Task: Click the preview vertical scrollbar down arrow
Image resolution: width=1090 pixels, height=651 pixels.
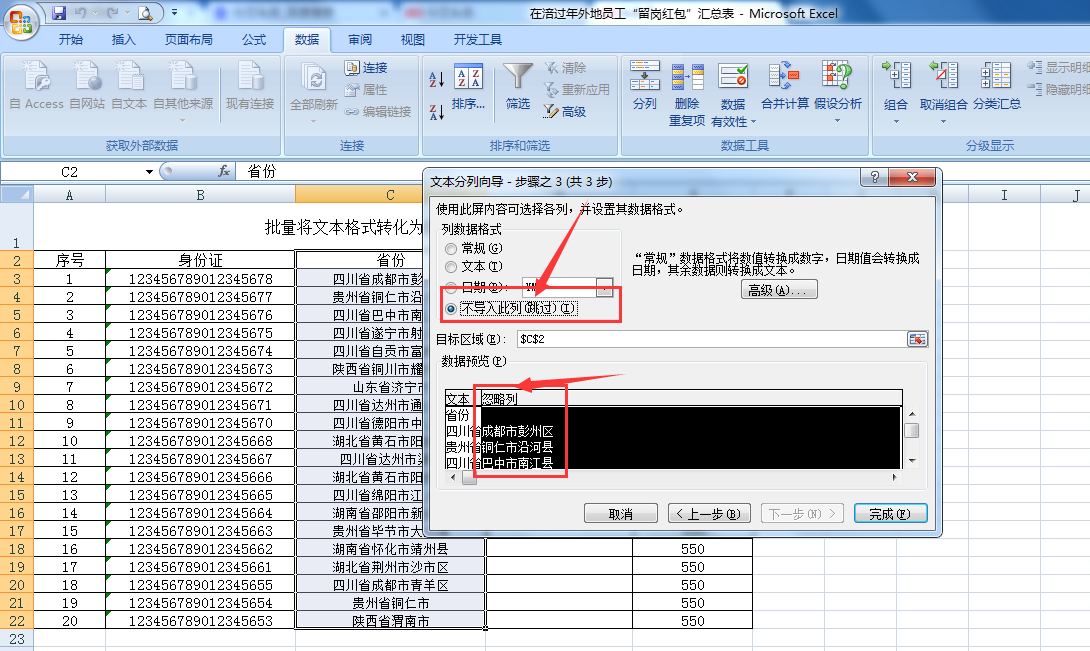Action: pyautogui.click(x=911, y=461)
